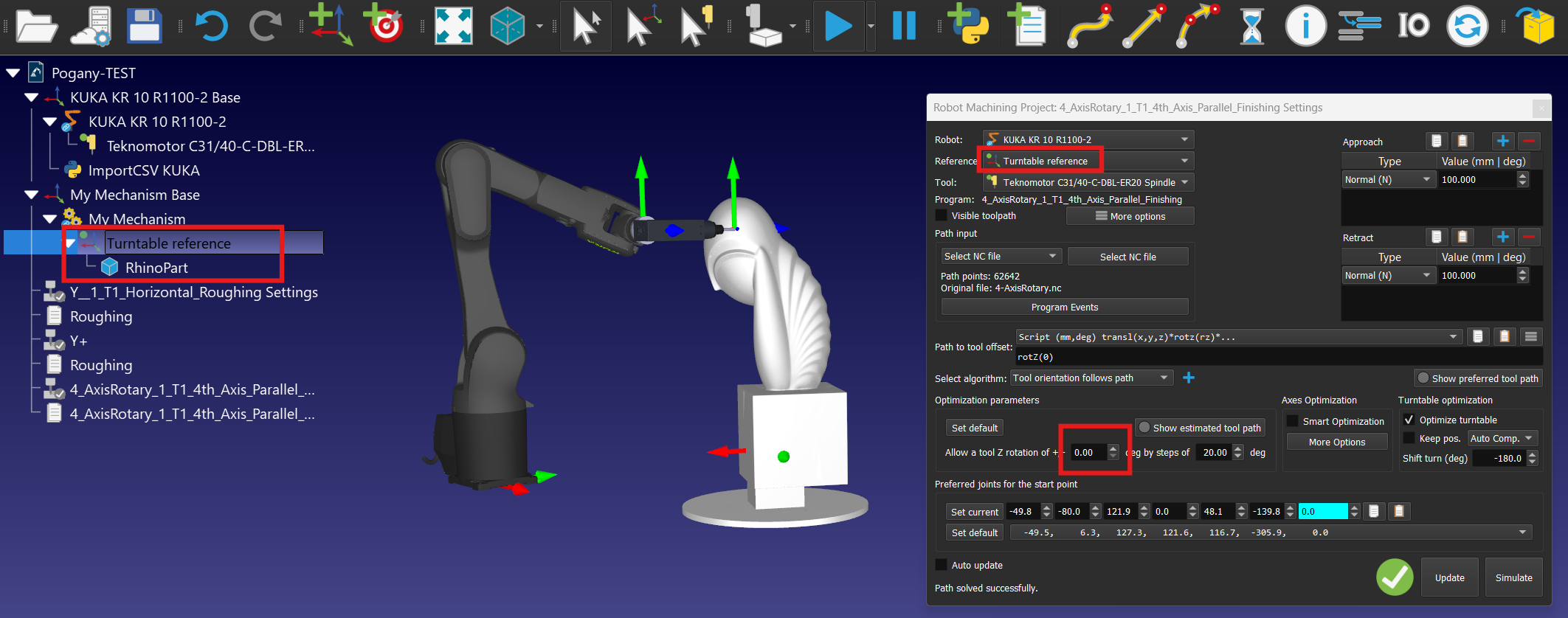Screen dimensions: 1568x618
Task: Click the Save station floppy disk icon
Action: click(x=144, y=26)
